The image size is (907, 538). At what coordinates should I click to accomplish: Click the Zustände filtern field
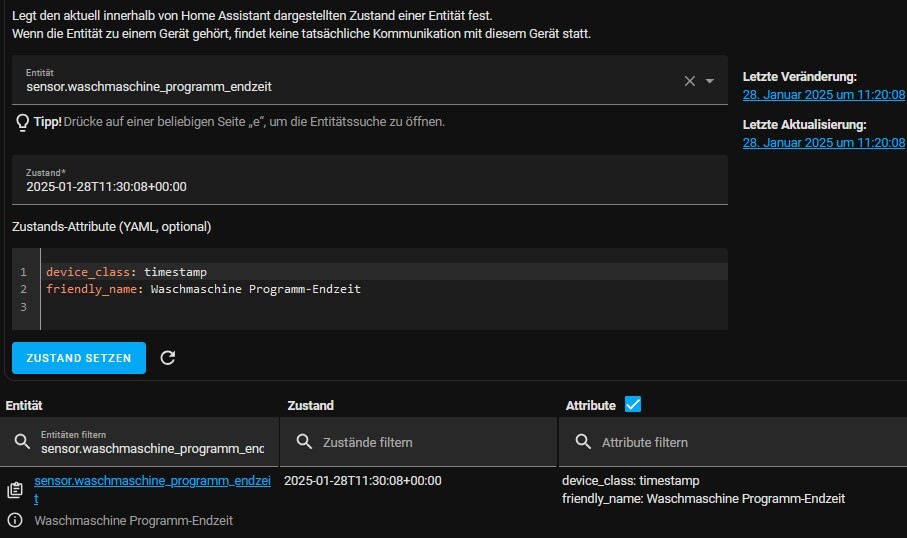(x=418, y=442)
